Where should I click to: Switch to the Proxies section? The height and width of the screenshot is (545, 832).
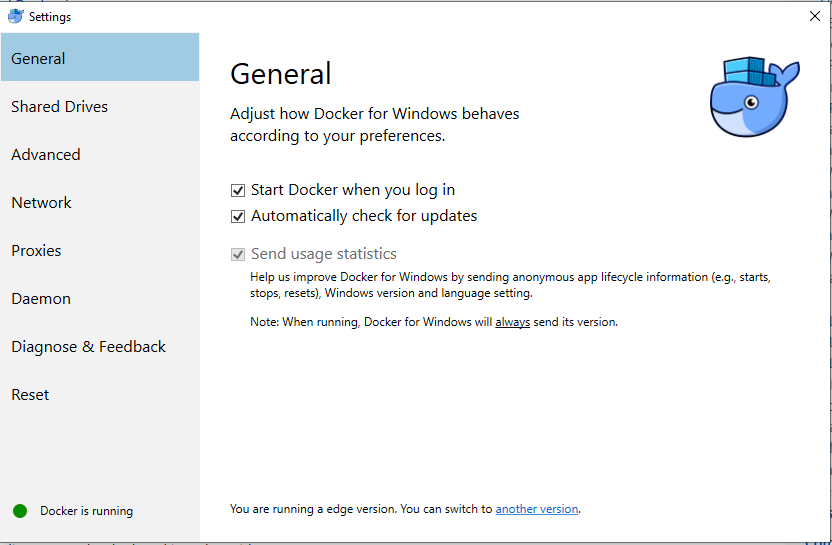tap(100, 250)
